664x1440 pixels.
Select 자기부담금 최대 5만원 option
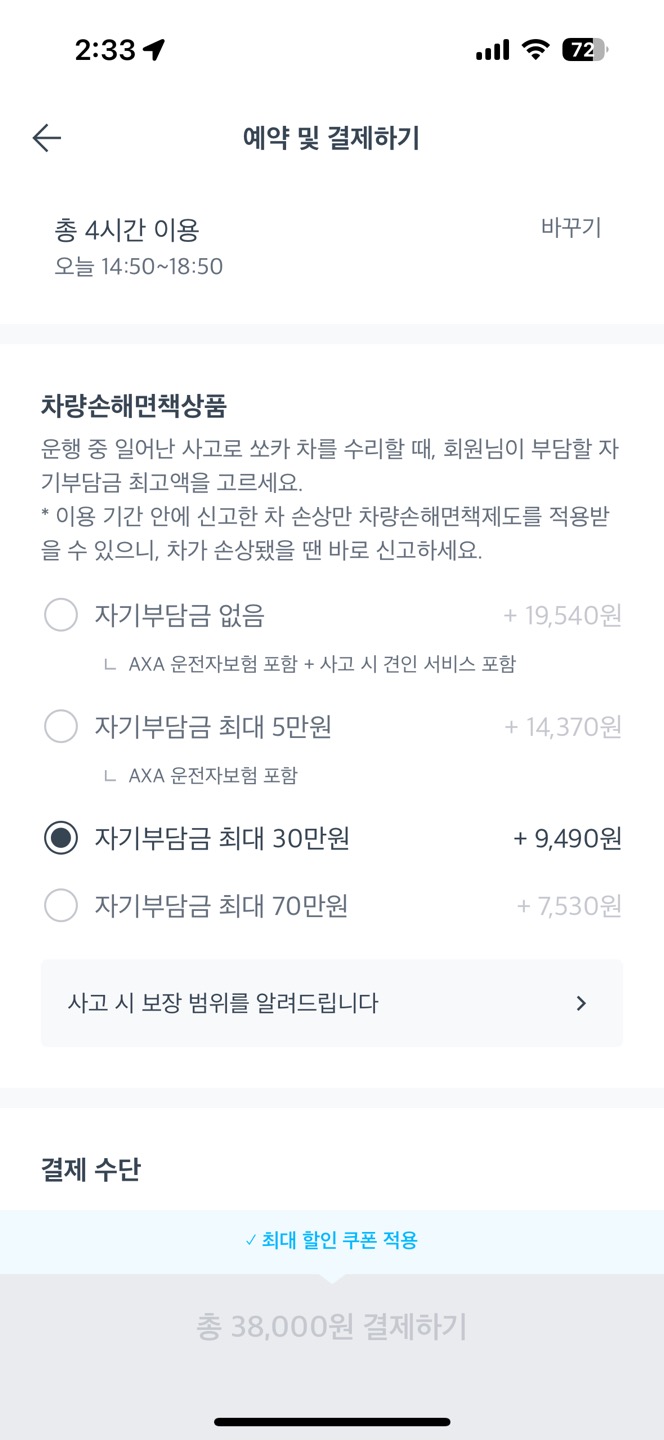tap(61, 727)
